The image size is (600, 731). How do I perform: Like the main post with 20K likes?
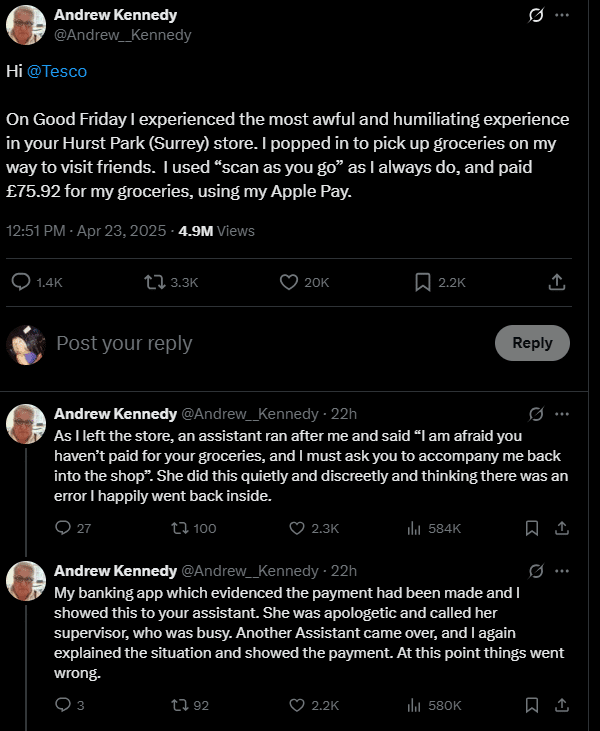[304, 282]
